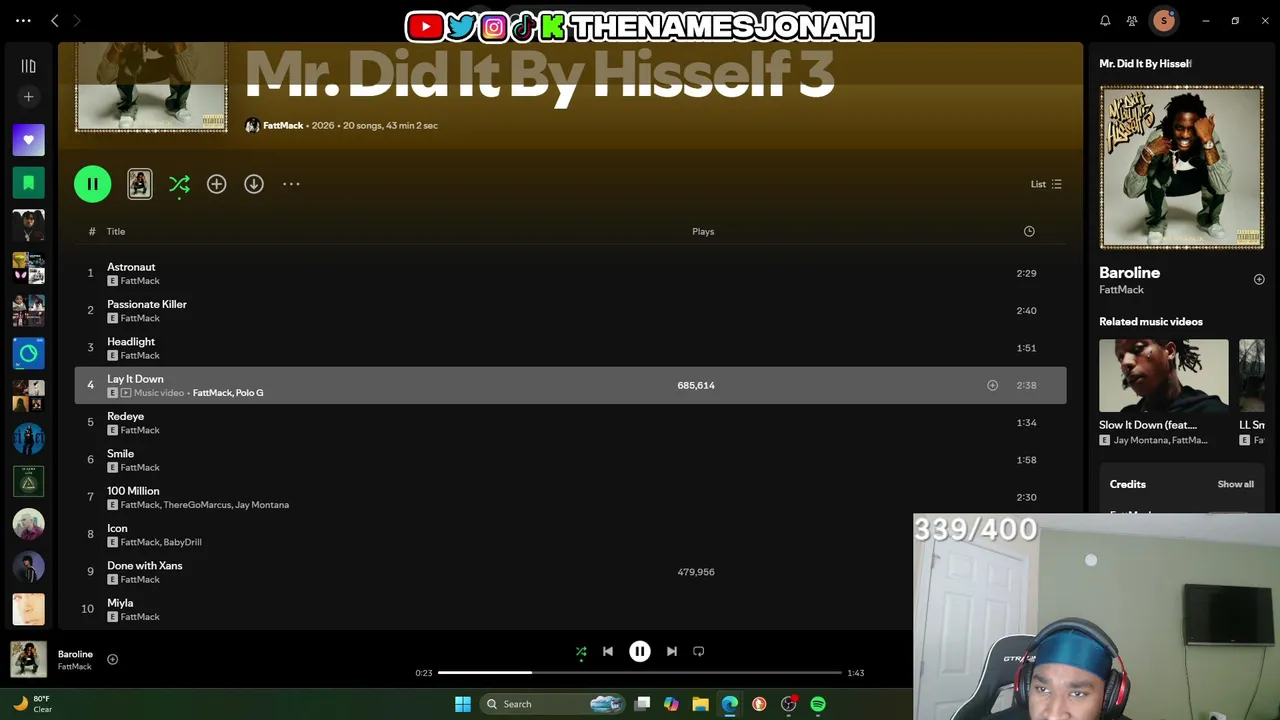Open the green bookmark Your Episodes tile

point(28,183)
